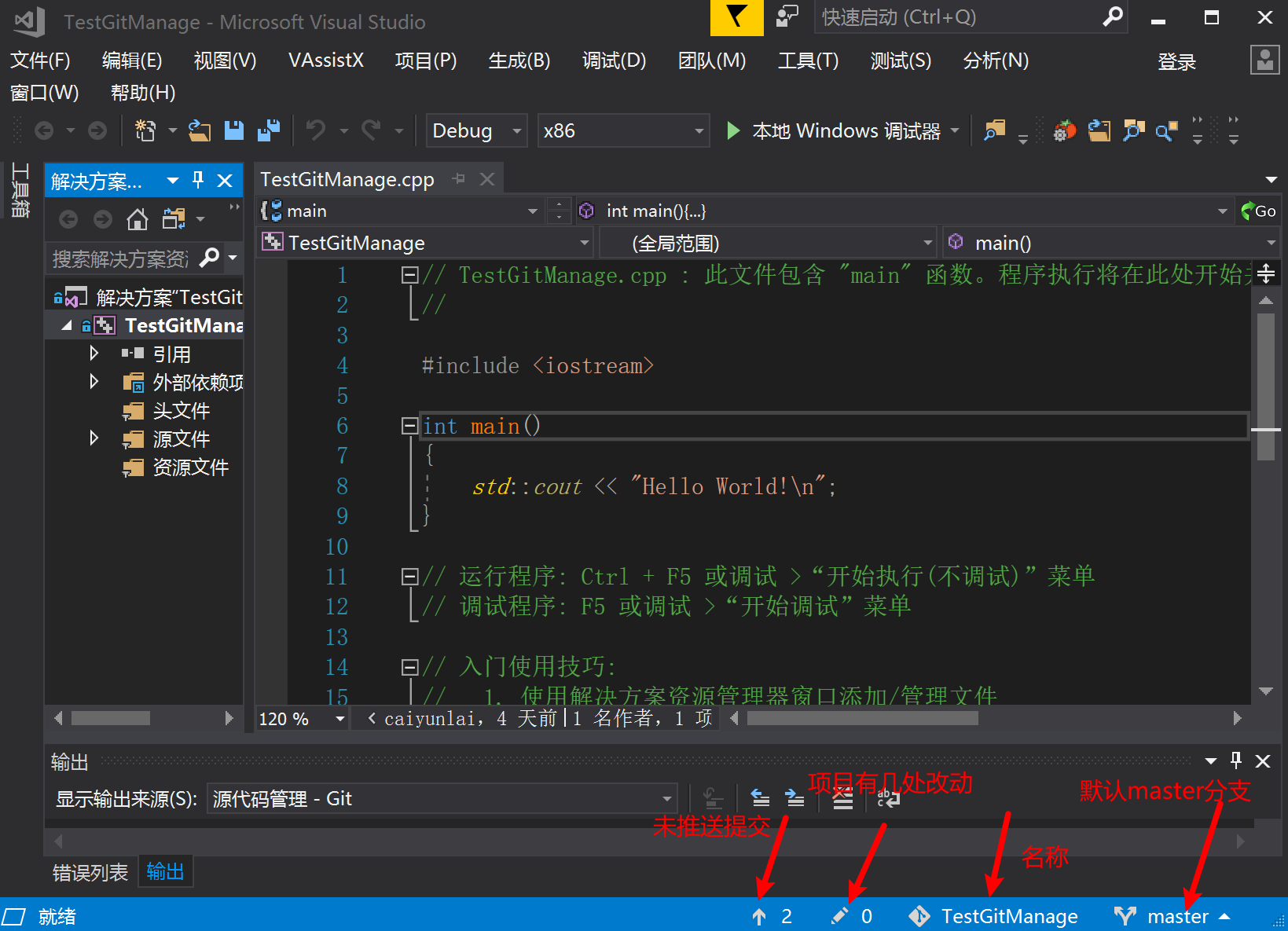Save the current file with the floppy icon
Viewport: 1288px width, 931px height.
[234, 130]
